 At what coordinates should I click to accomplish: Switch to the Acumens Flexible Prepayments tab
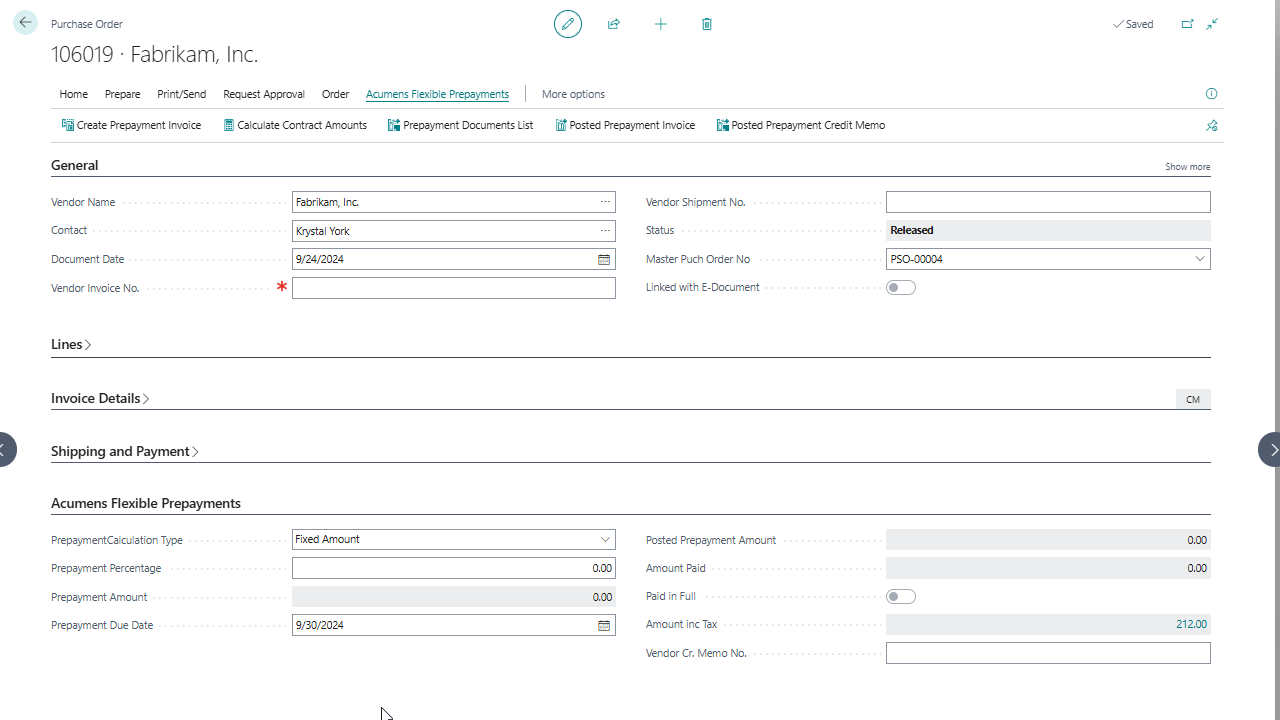(x=437, y=94)
